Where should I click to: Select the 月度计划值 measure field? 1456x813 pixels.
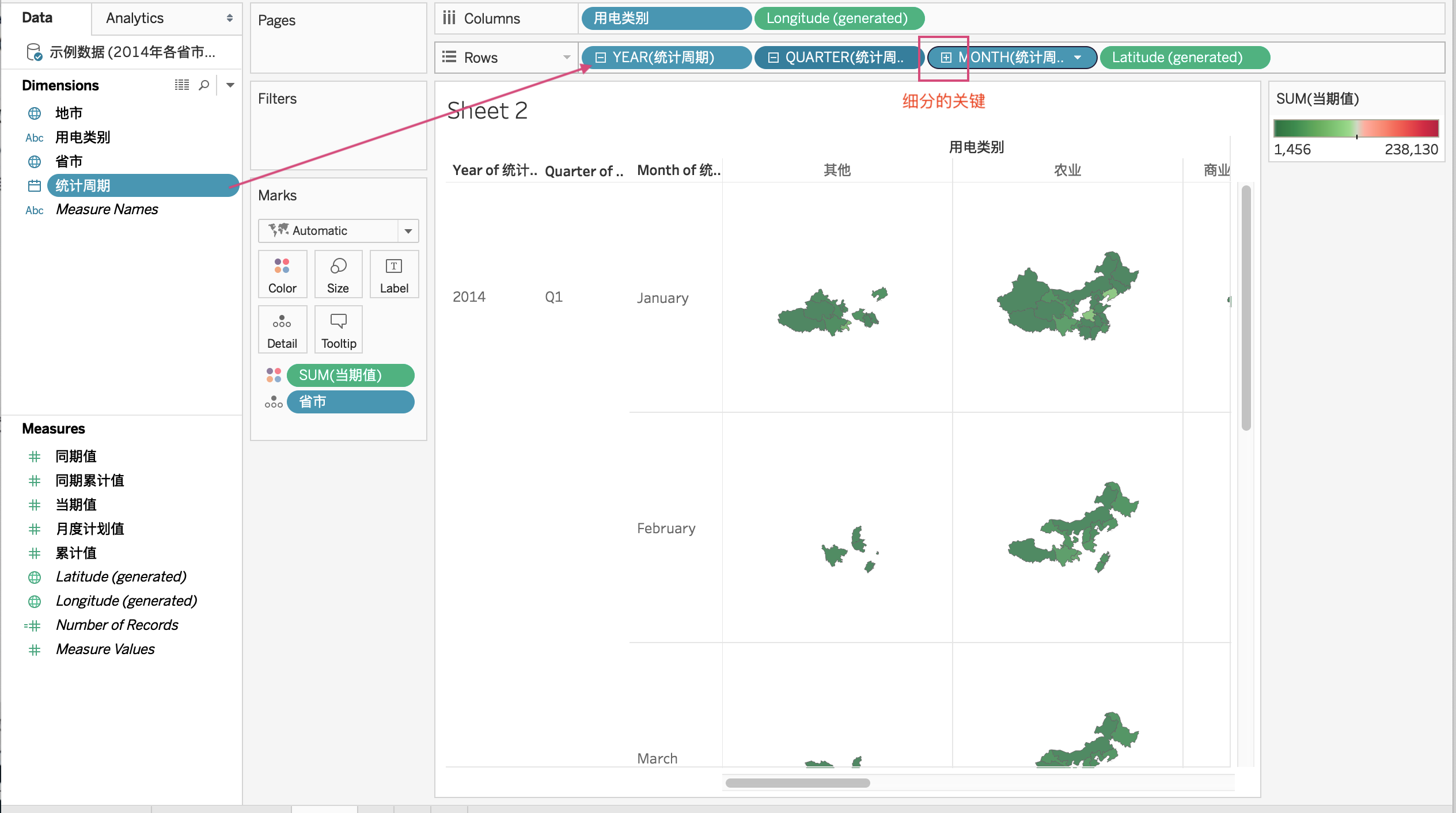coord(90,529)
